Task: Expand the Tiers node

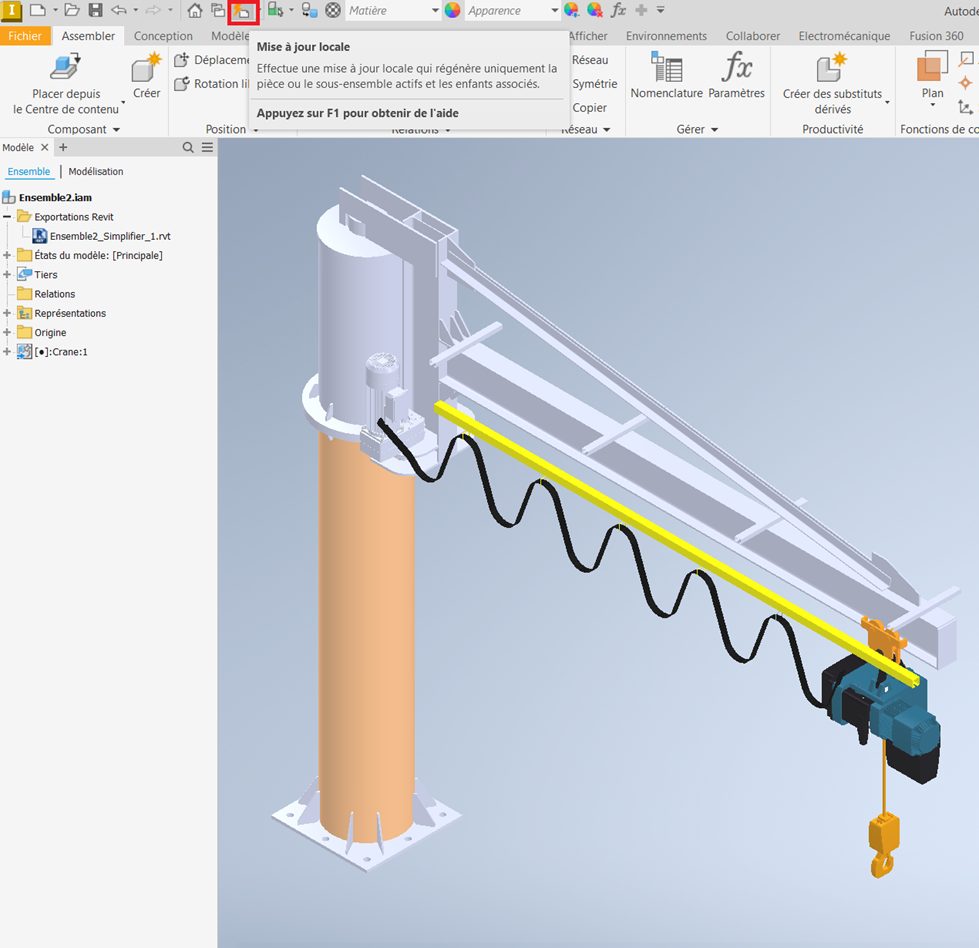Action: 7,275
